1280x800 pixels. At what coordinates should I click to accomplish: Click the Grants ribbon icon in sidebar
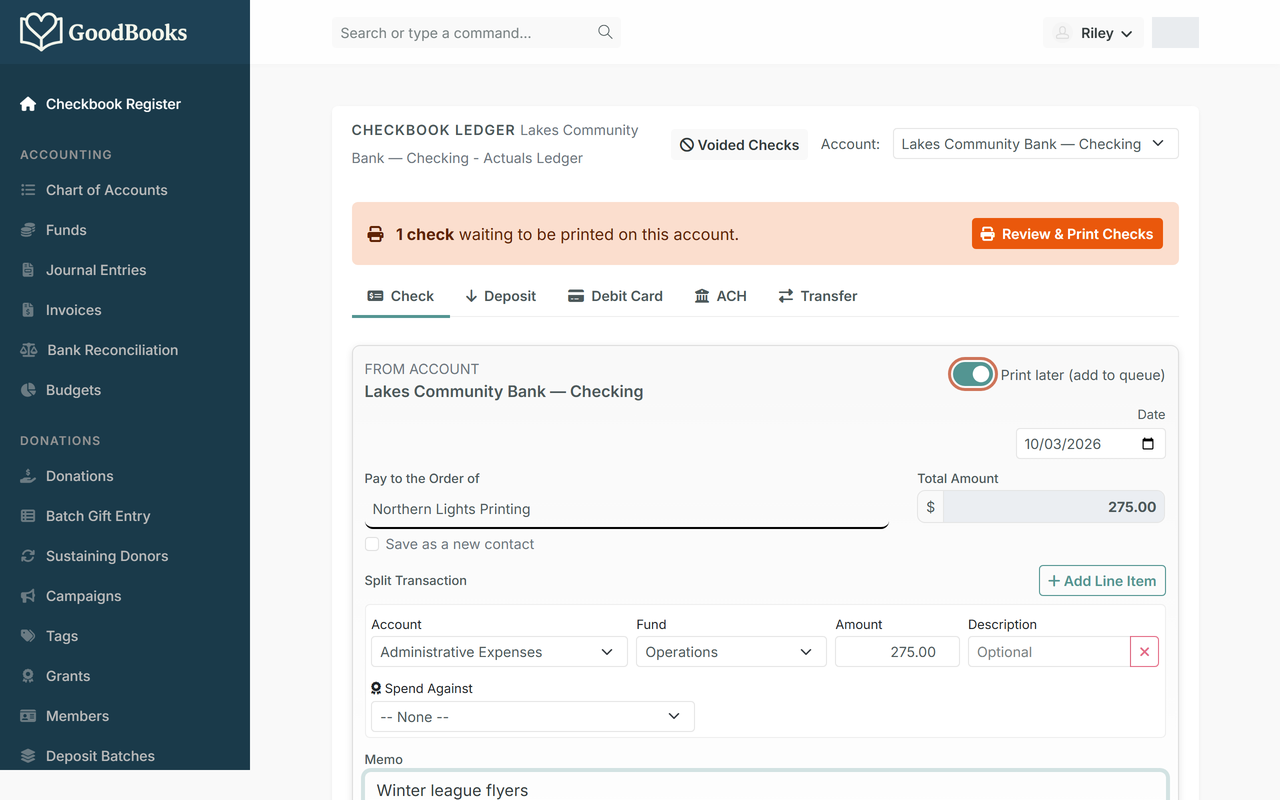pos(28,676)
